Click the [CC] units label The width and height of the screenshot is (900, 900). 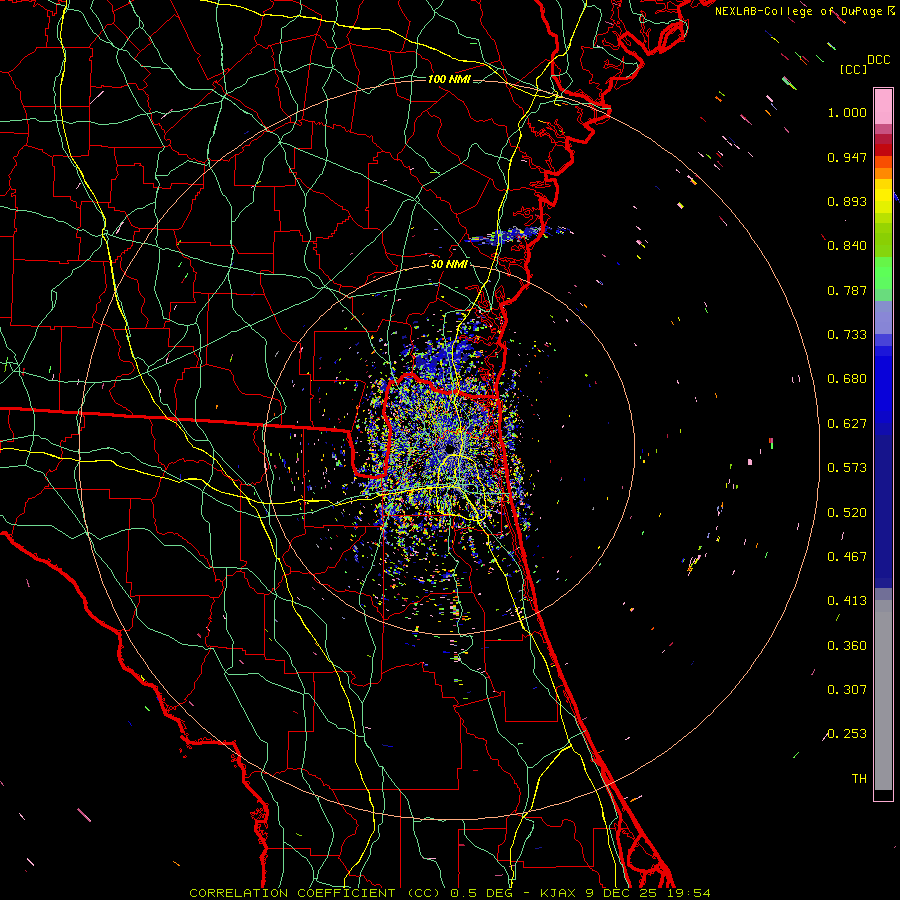(853, 69)
